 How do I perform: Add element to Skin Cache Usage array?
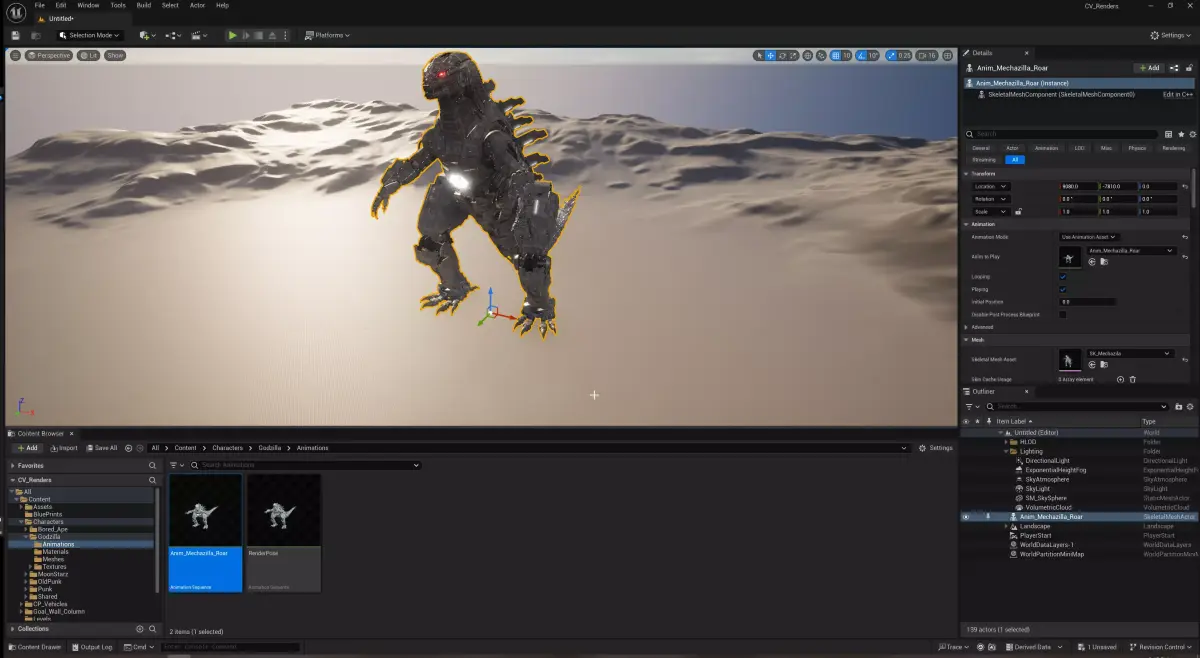1120,380
